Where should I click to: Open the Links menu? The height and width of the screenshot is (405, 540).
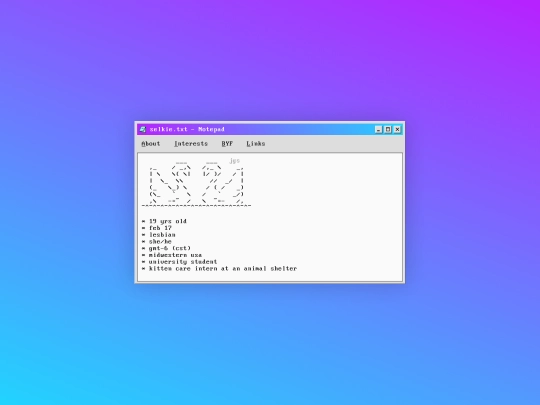point(256,144)
